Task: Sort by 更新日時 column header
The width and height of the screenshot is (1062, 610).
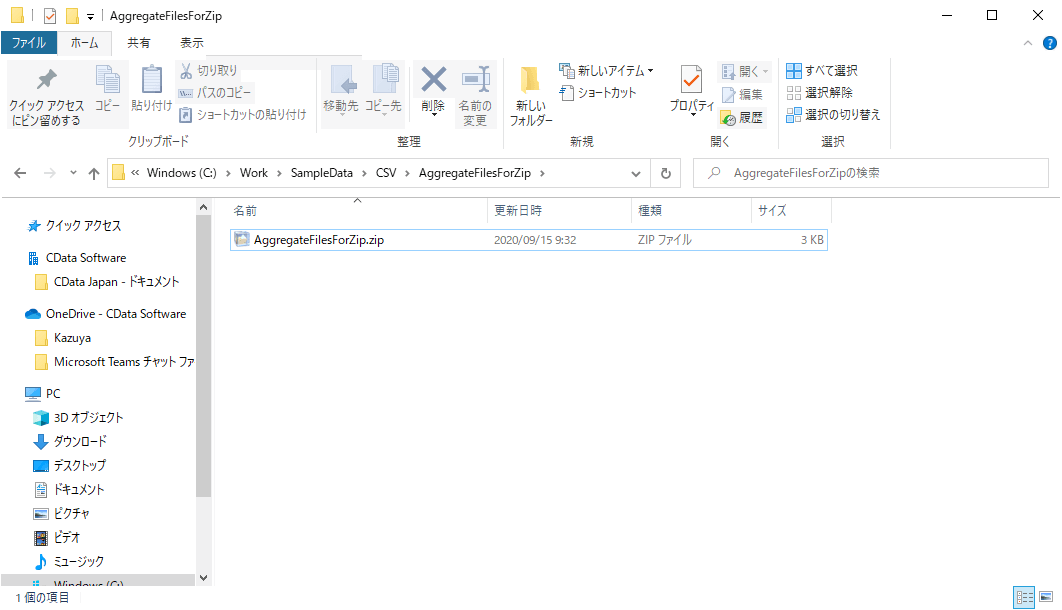Action: (559, 211)
